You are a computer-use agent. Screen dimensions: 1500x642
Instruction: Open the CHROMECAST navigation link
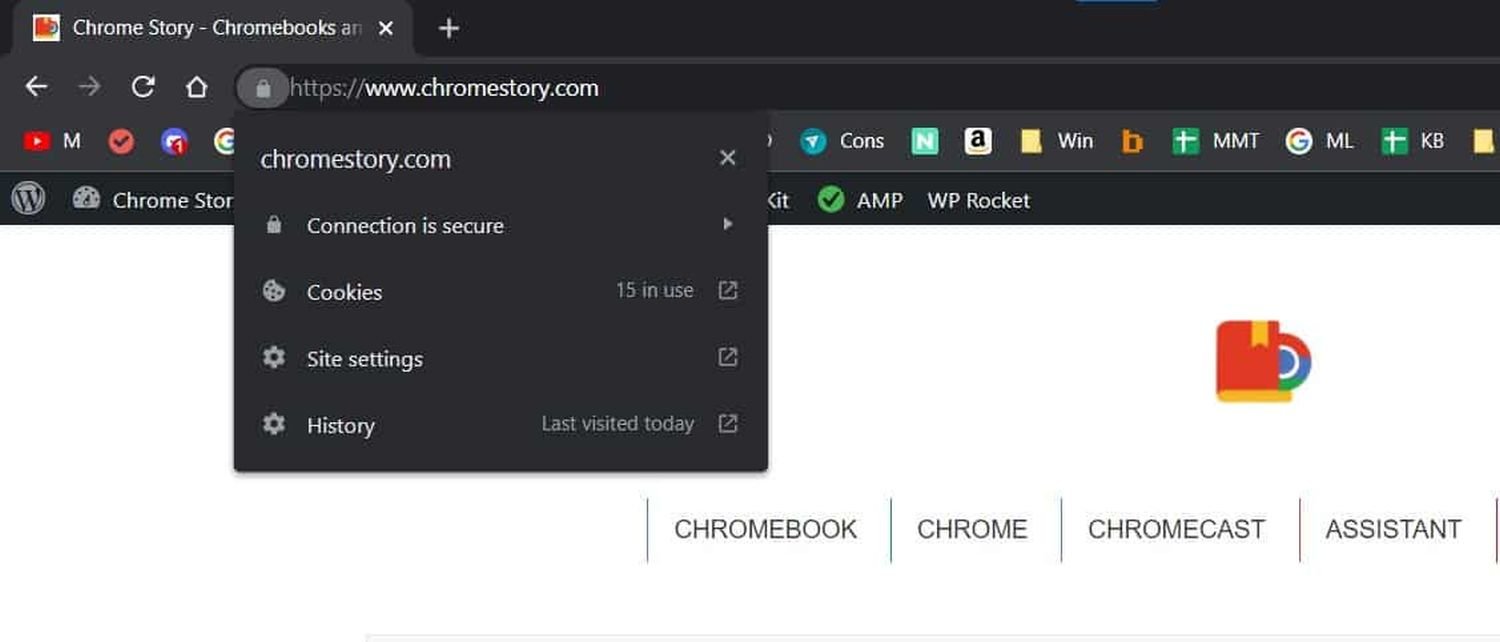pyautogui.click(x=1176, y=529)
